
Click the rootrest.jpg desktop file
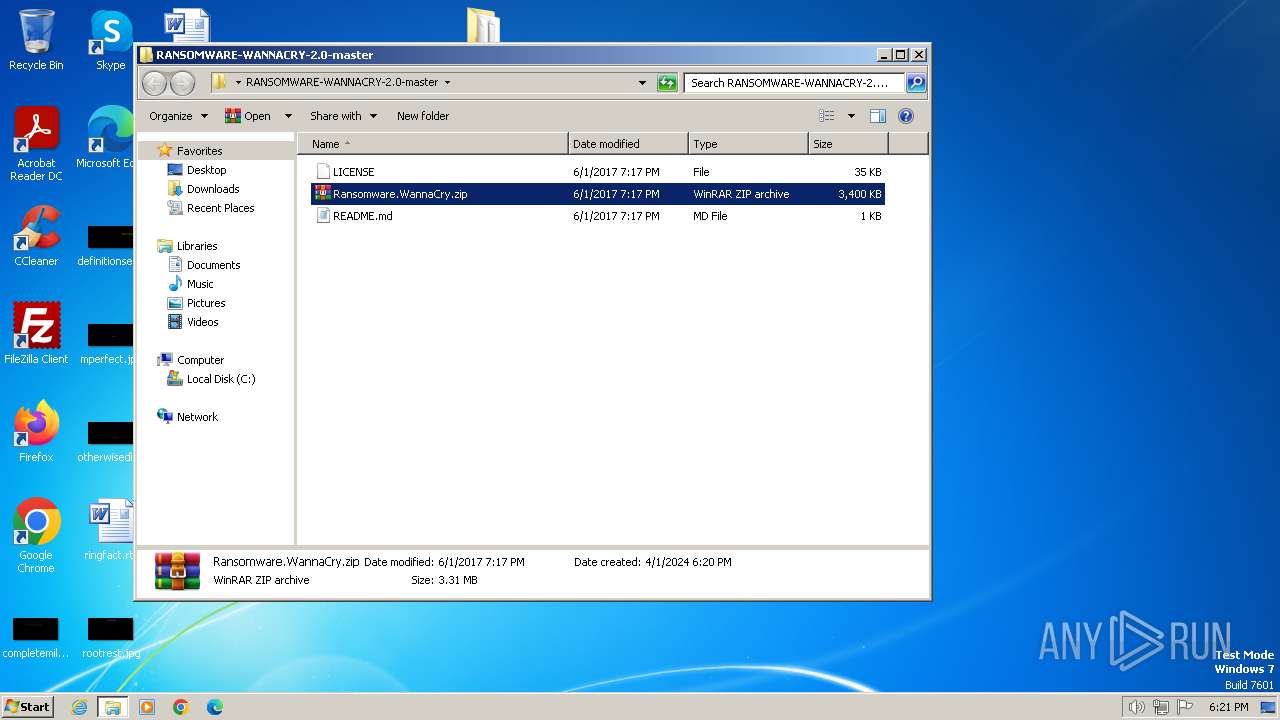pyautogui.click(x=110, y=638)
